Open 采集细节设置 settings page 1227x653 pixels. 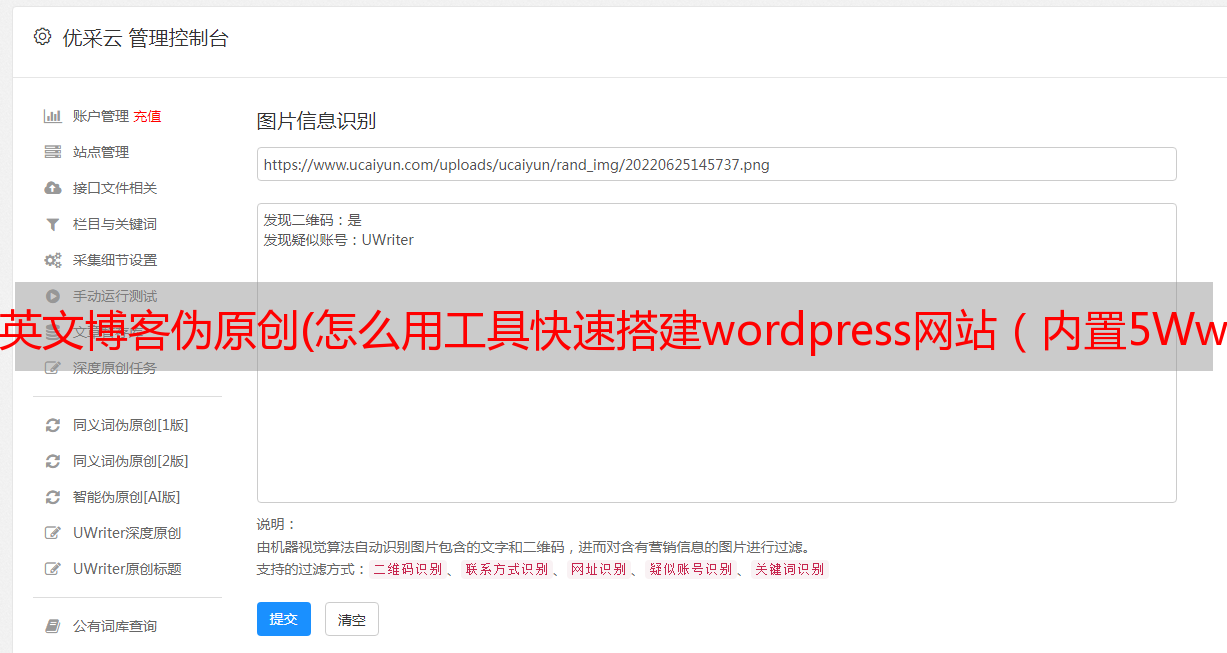click(x=115, y=260)
